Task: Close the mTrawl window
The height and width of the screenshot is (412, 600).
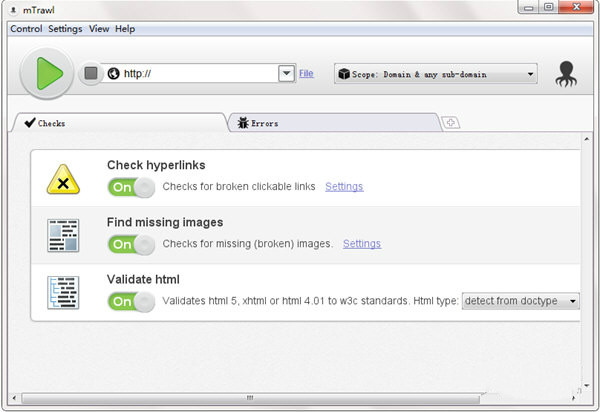Action: coord(576,7)
